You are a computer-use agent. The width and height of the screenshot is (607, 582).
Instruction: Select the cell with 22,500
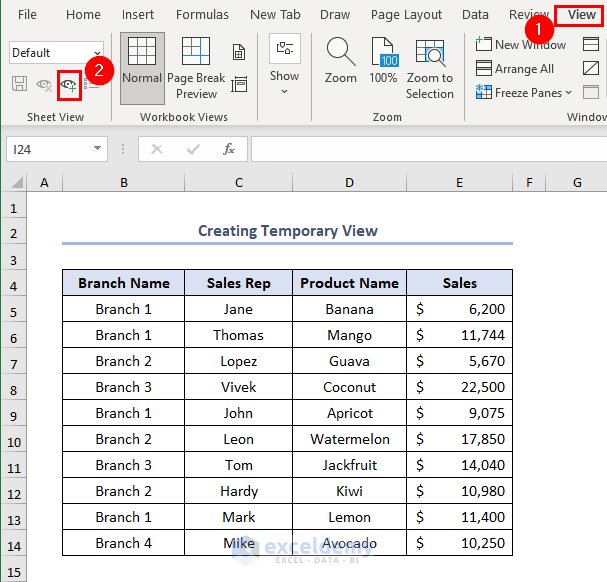coord(460,387)
